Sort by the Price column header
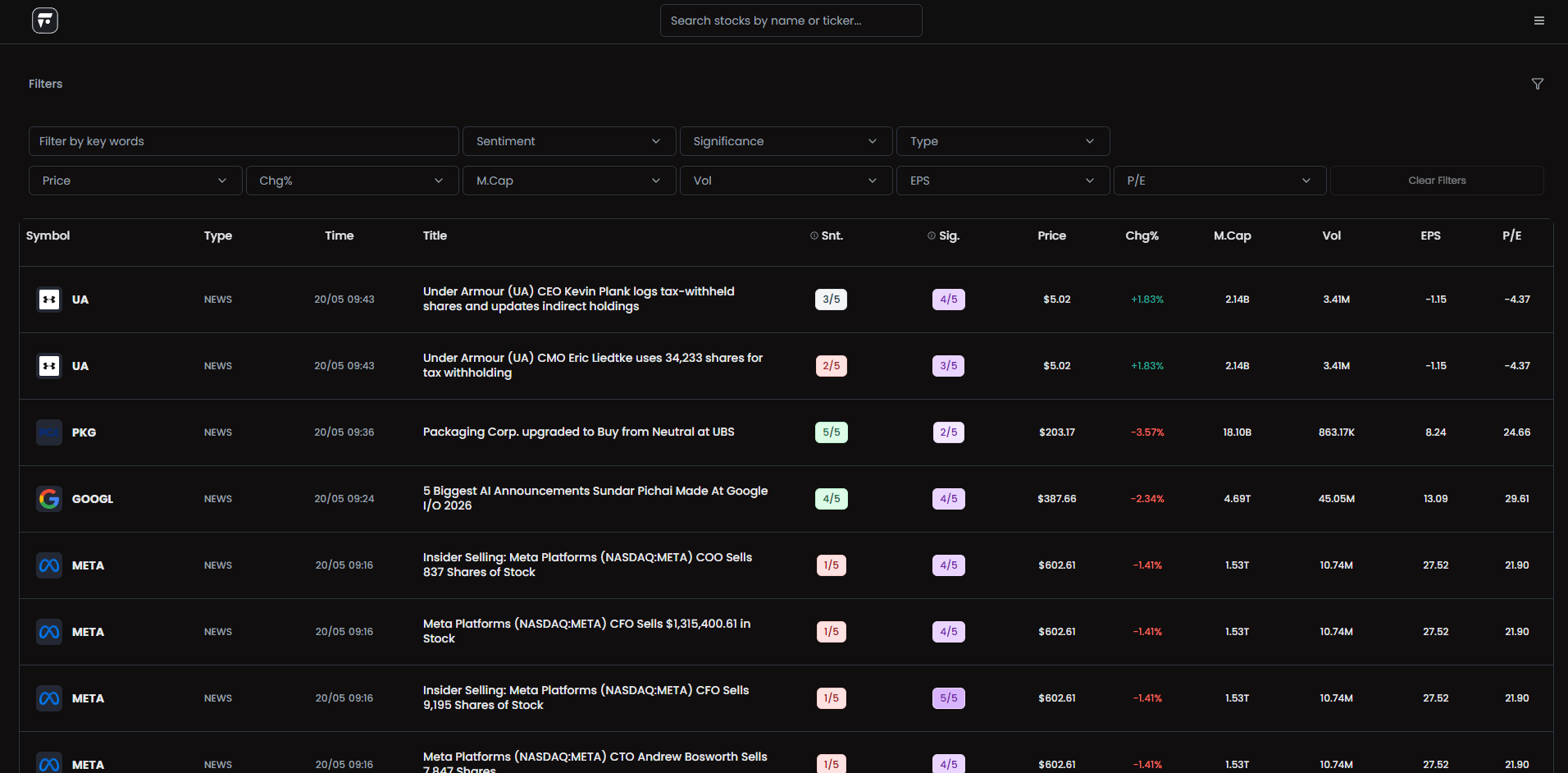Image resolution: width=1568 pixels, height=773 pixels. pyautogui.click(x=1051, y=236)
